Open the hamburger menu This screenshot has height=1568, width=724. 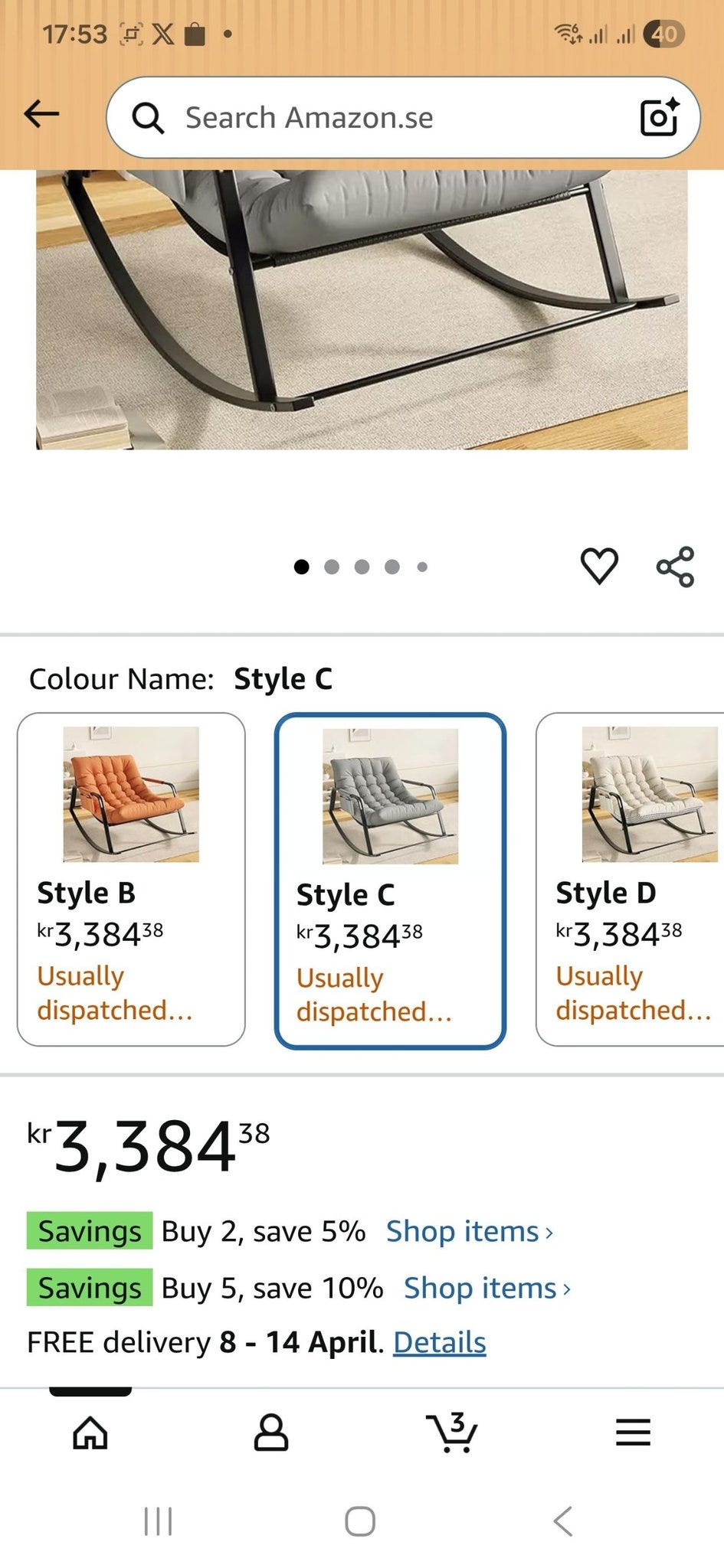[633, 1432]
